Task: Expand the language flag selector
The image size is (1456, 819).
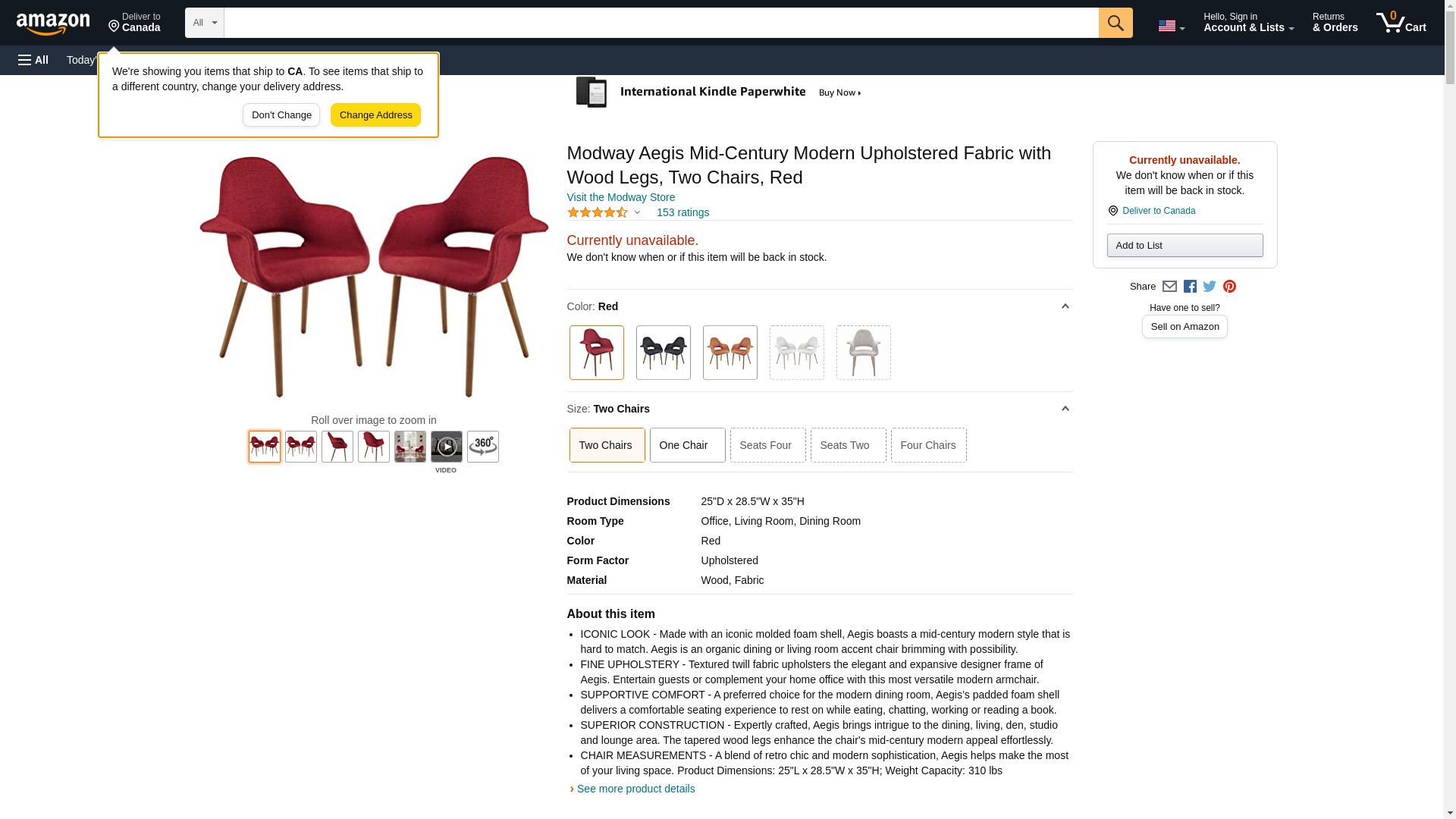Action: point(1171,26)
